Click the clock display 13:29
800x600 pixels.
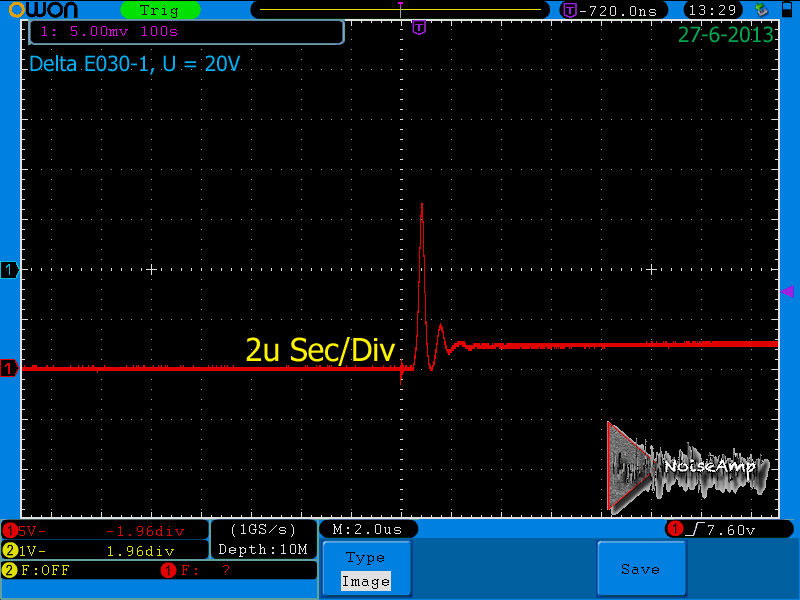(x=712, y=10)
